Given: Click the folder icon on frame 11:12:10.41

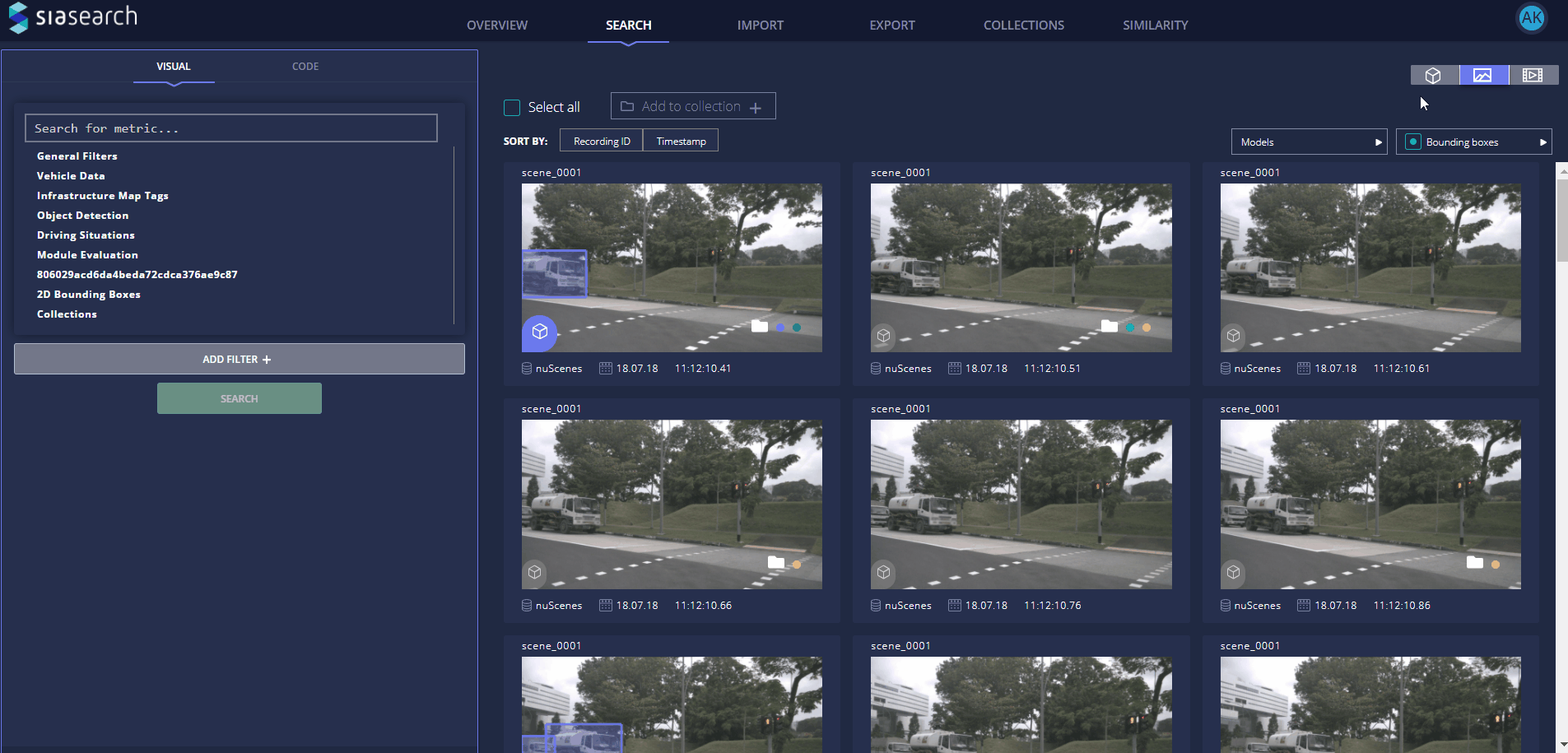Looking at the screenshot, I should coord(760,327).
